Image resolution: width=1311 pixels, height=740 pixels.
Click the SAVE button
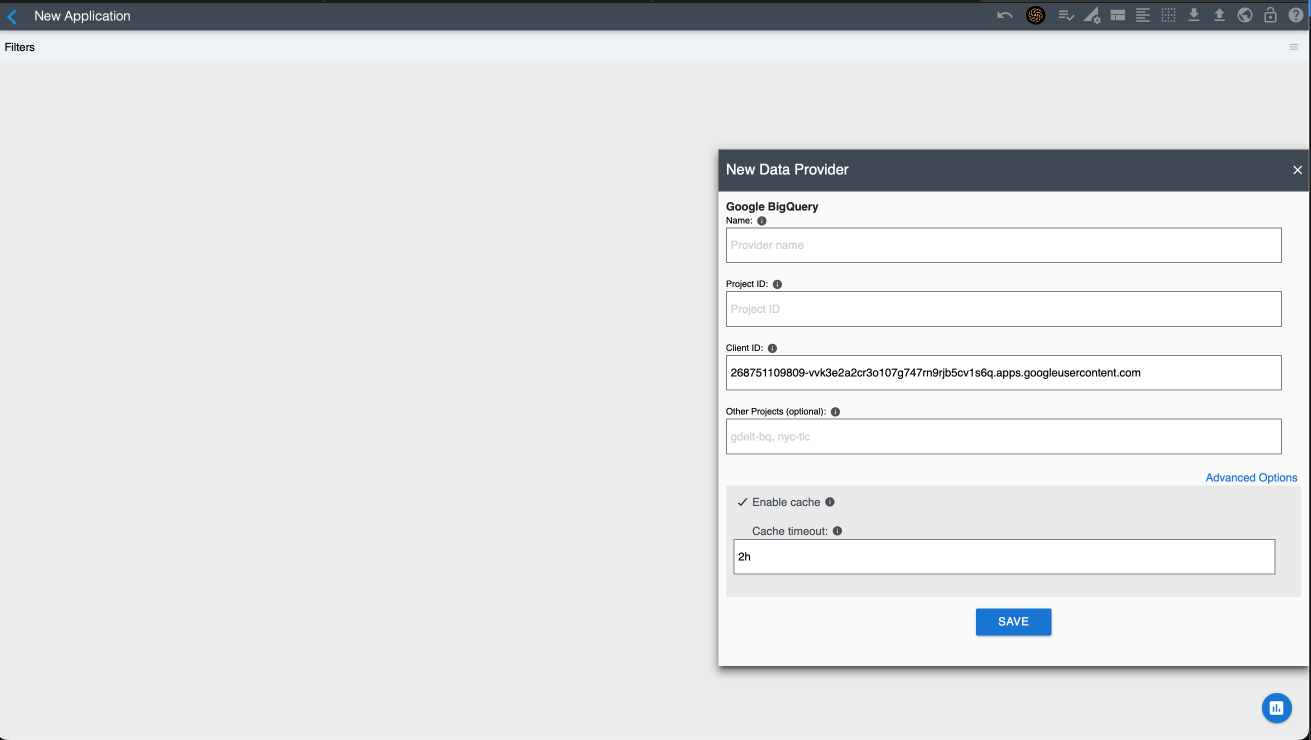click(1013, 622)
